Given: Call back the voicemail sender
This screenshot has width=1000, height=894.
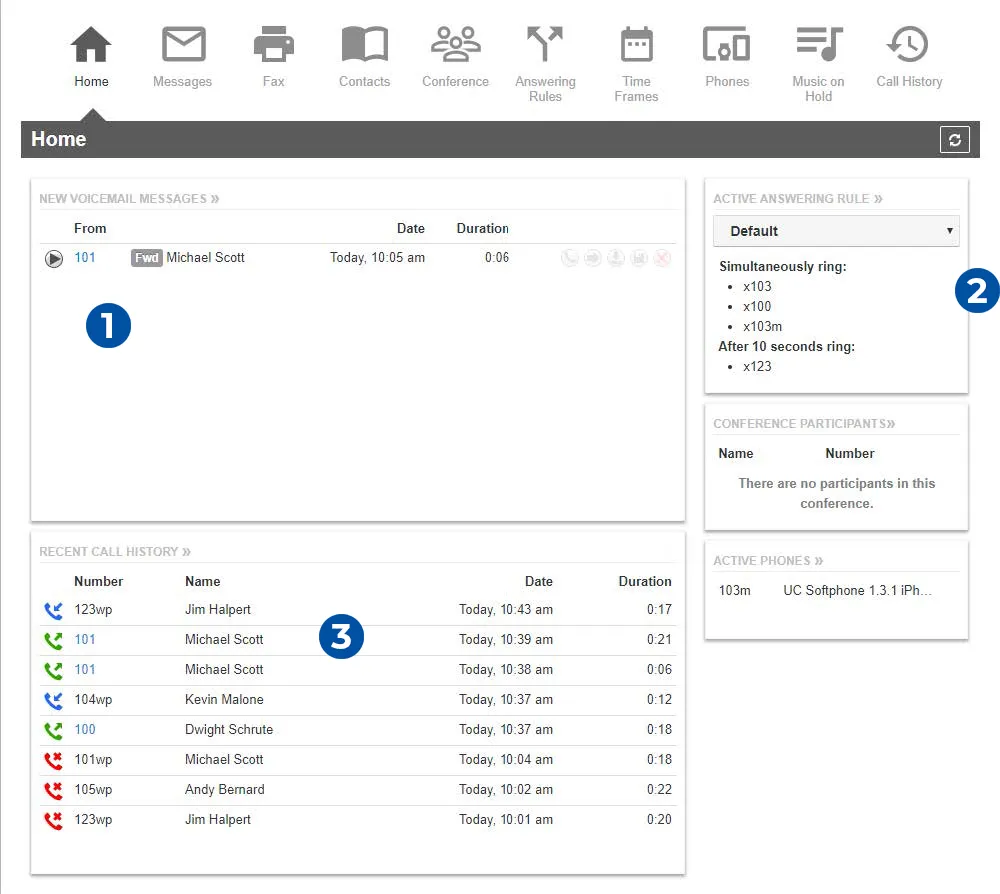Looking at the screenshot, I should [570, 258].
